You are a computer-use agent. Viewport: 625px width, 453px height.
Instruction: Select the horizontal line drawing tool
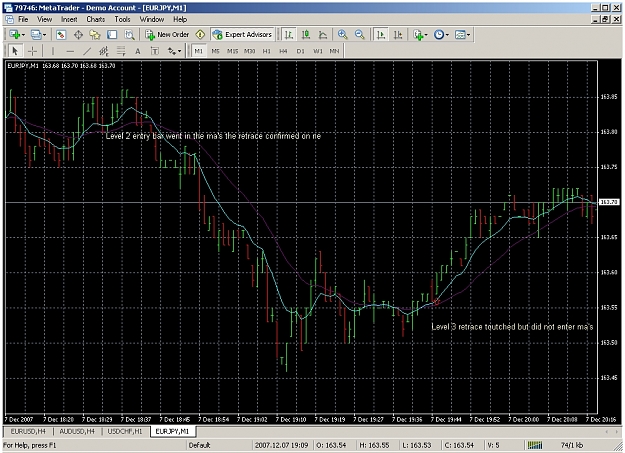point(70,51)
